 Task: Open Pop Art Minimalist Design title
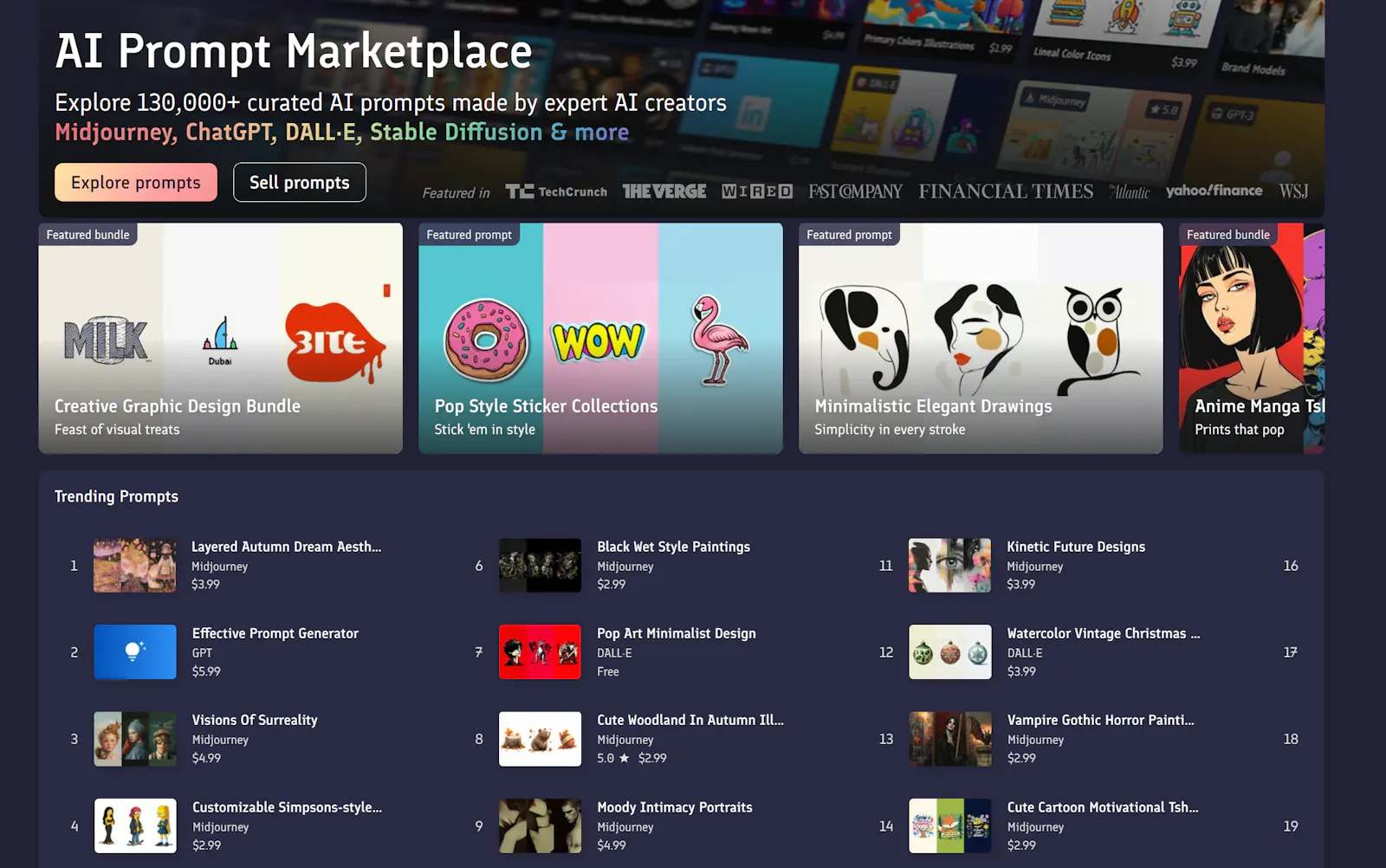pyautogui.click(x=676, y=633)
